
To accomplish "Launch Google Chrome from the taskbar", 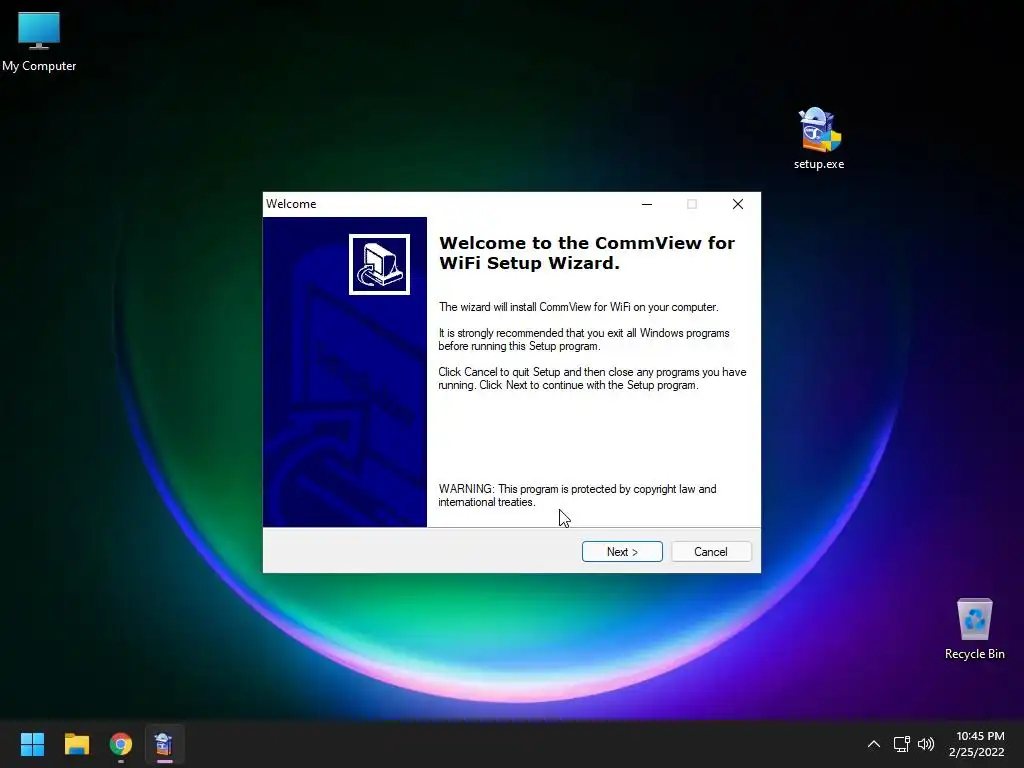I will [x=121, y=744].
